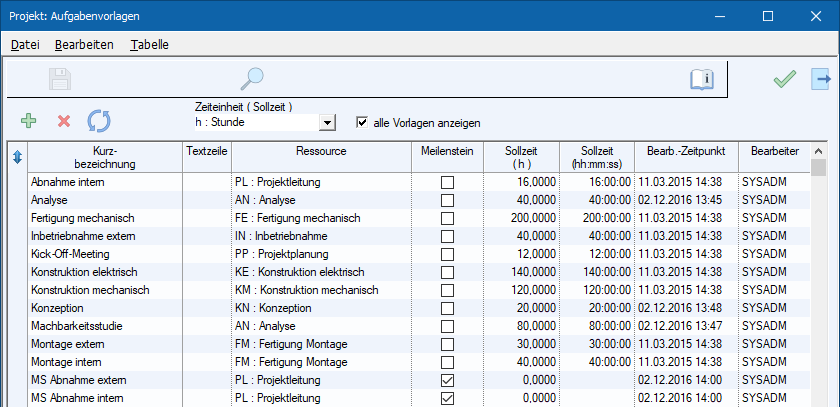Screen dimensions: 840x407
Task: Refresh the table with blue arrows icon
Action: click(99, 121)
